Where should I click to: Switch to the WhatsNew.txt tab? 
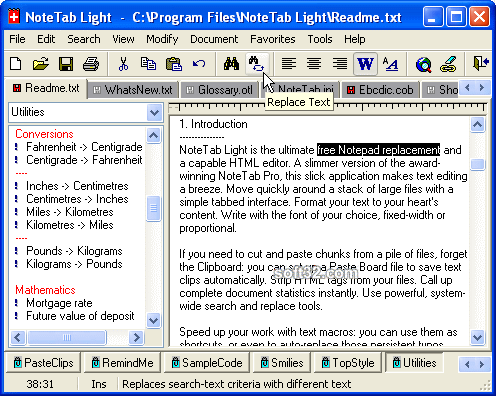tap(133, 90)
